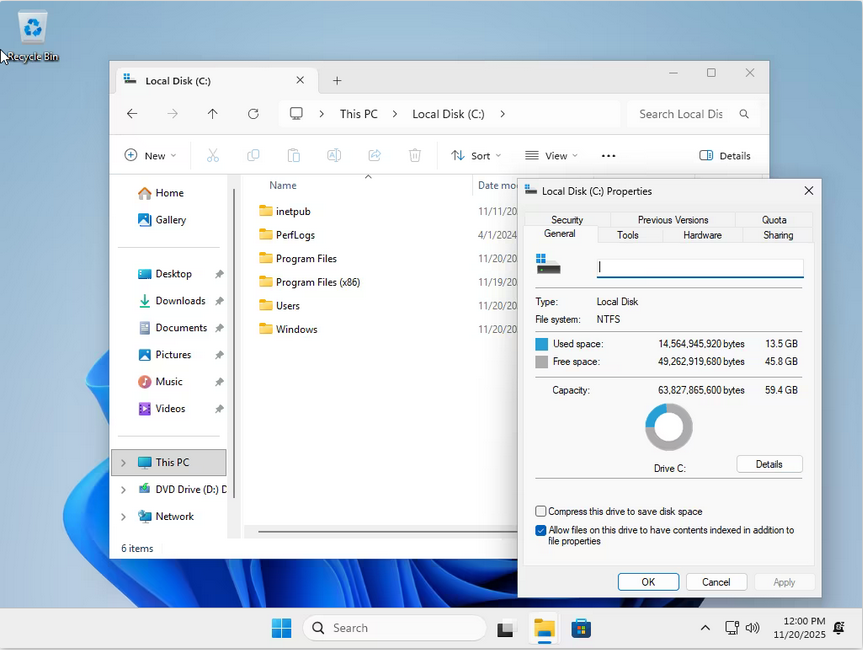Image resolution: width=863 pixels, height=650 pixels.
Task: Switch to the Tools tab
Action: click(x=627, y=235)
